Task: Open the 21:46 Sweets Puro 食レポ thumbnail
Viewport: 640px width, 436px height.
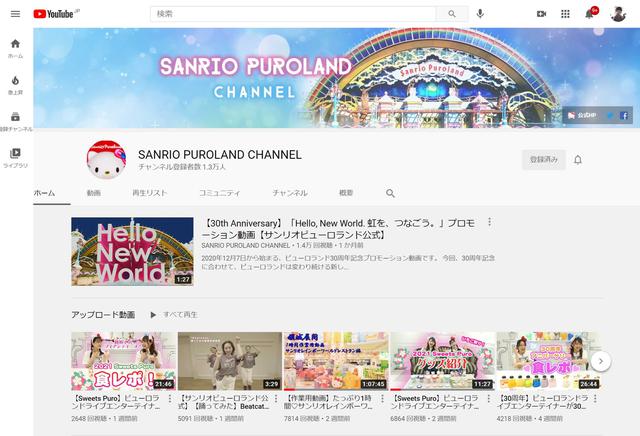Action: [x=124, y=361]
